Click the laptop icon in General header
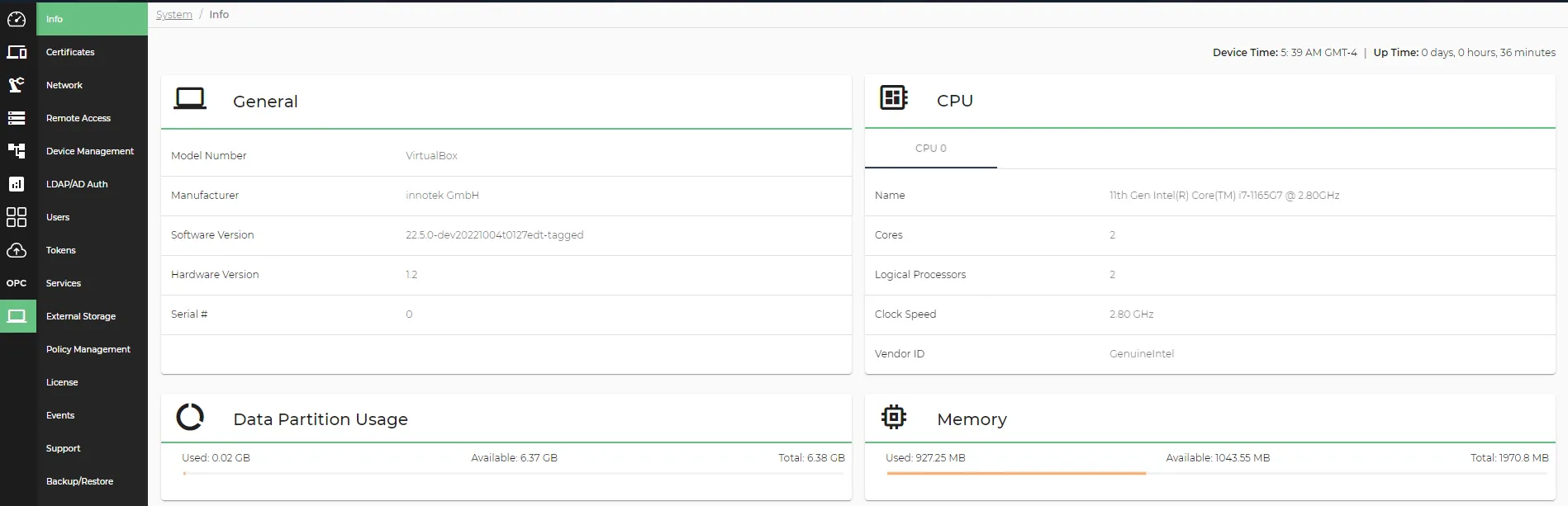This screenshot has width=1568, height=506. coord(190,99)
